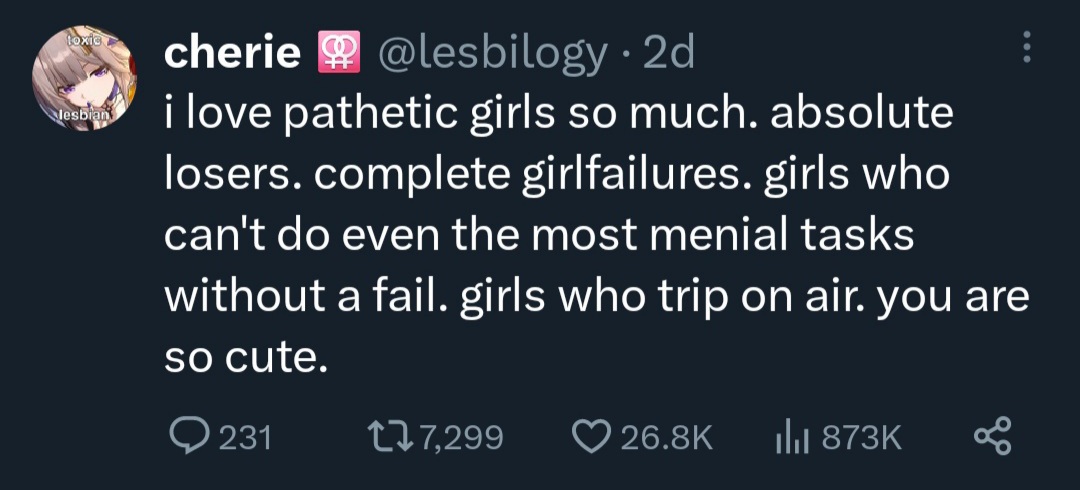Click the 'lesbian' label on the avatar
The height and width of the screenshot is (490, 1080).
tap(84, 114)
